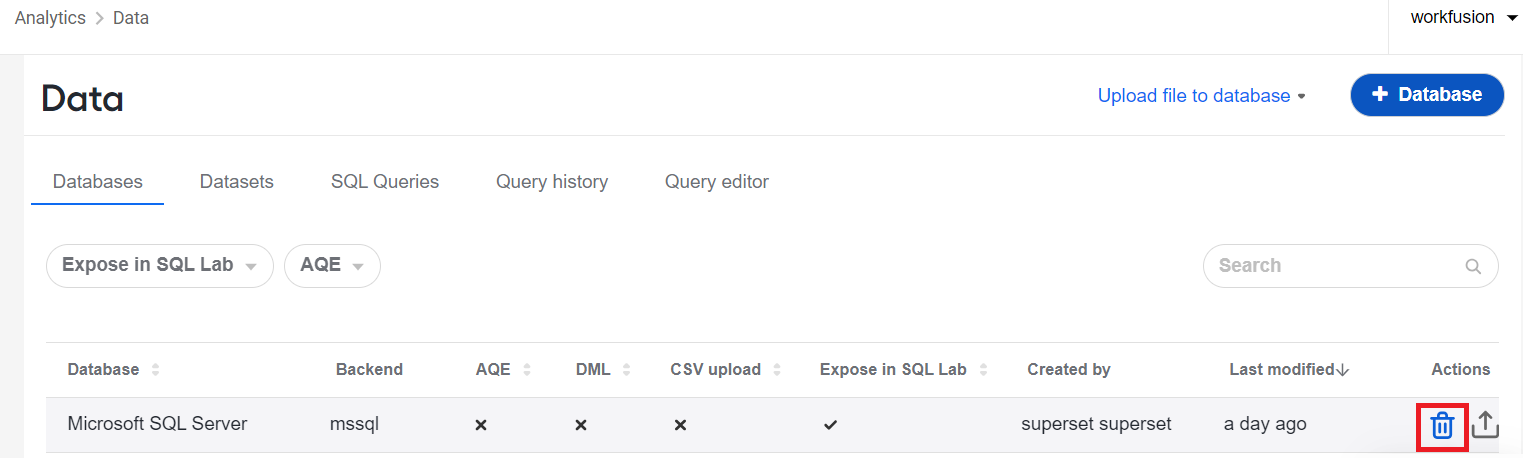The width and height of the screenshot is (1523, 458).
Task: Go to Analytics breadcrumb link
Action: click(x=50, y=18)
